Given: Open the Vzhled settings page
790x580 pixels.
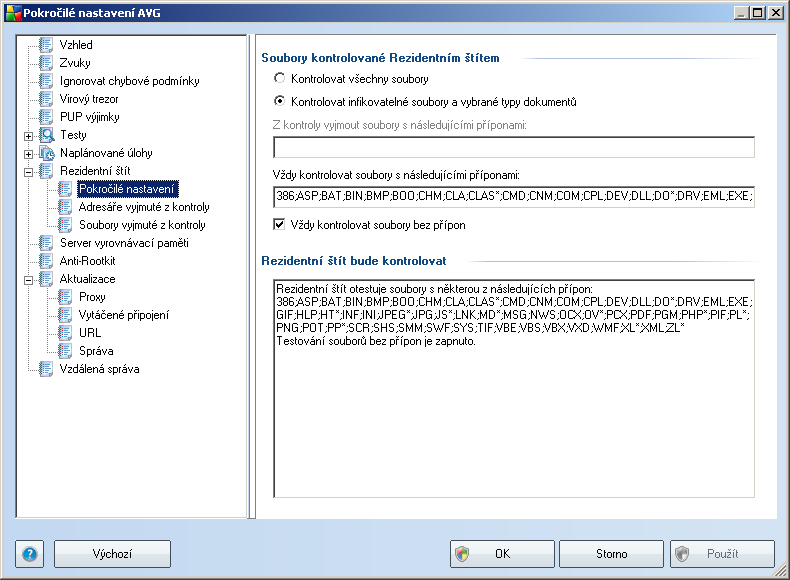Looking at the screenshot, I should click(x=76, y=45).
